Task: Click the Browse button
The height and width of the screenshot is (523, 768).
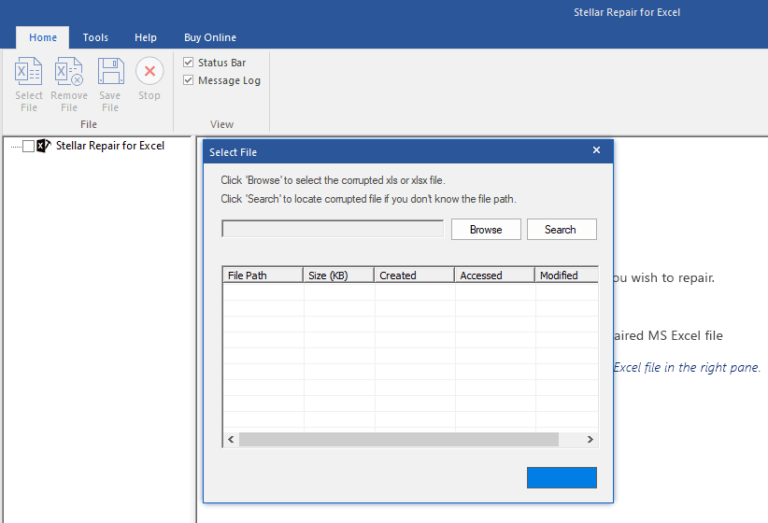Action: (486, 229)
